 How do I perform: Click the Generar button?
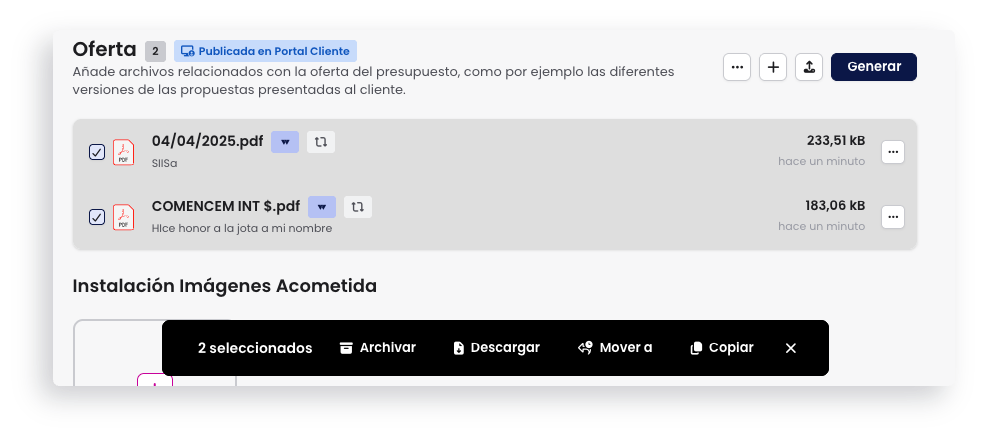(x=874, y=67)
